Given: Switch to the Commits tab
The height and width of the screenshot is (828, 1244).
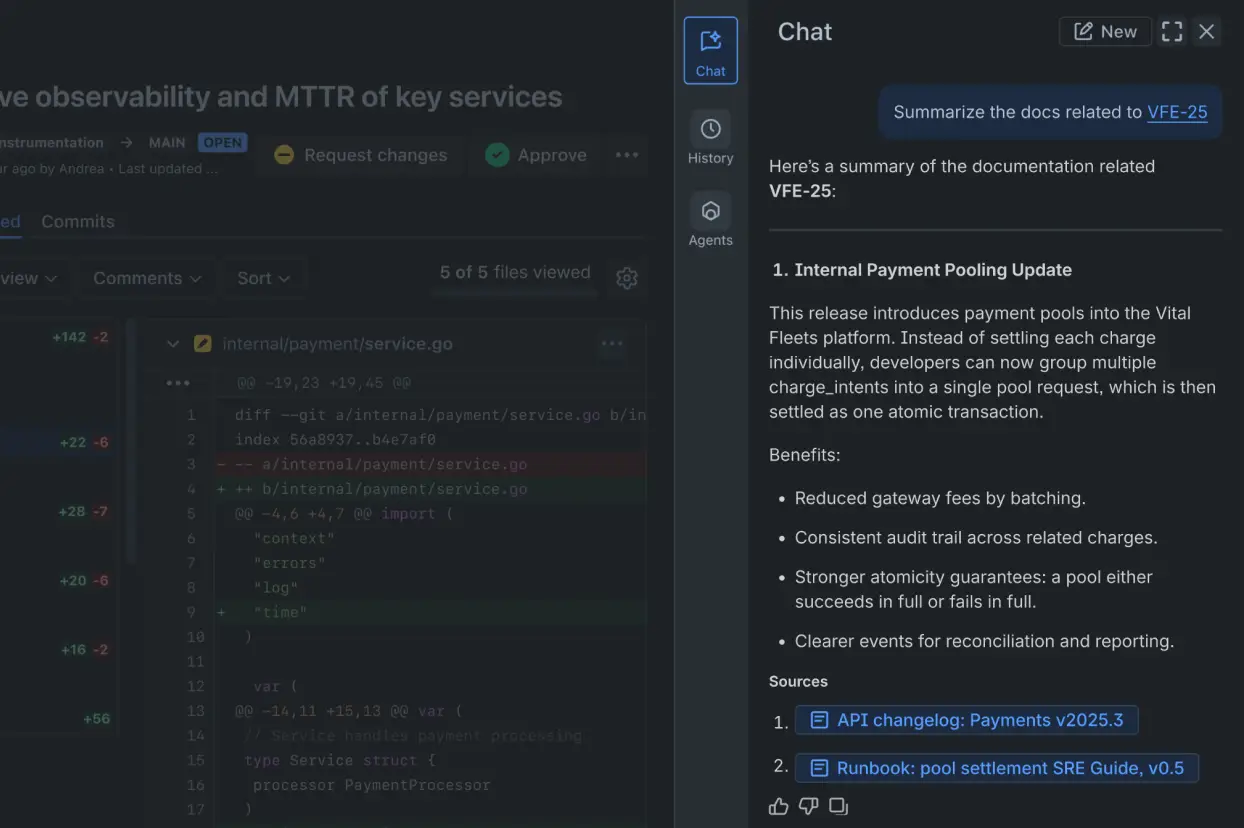Looking at the screenshot, I should (78, 222).
